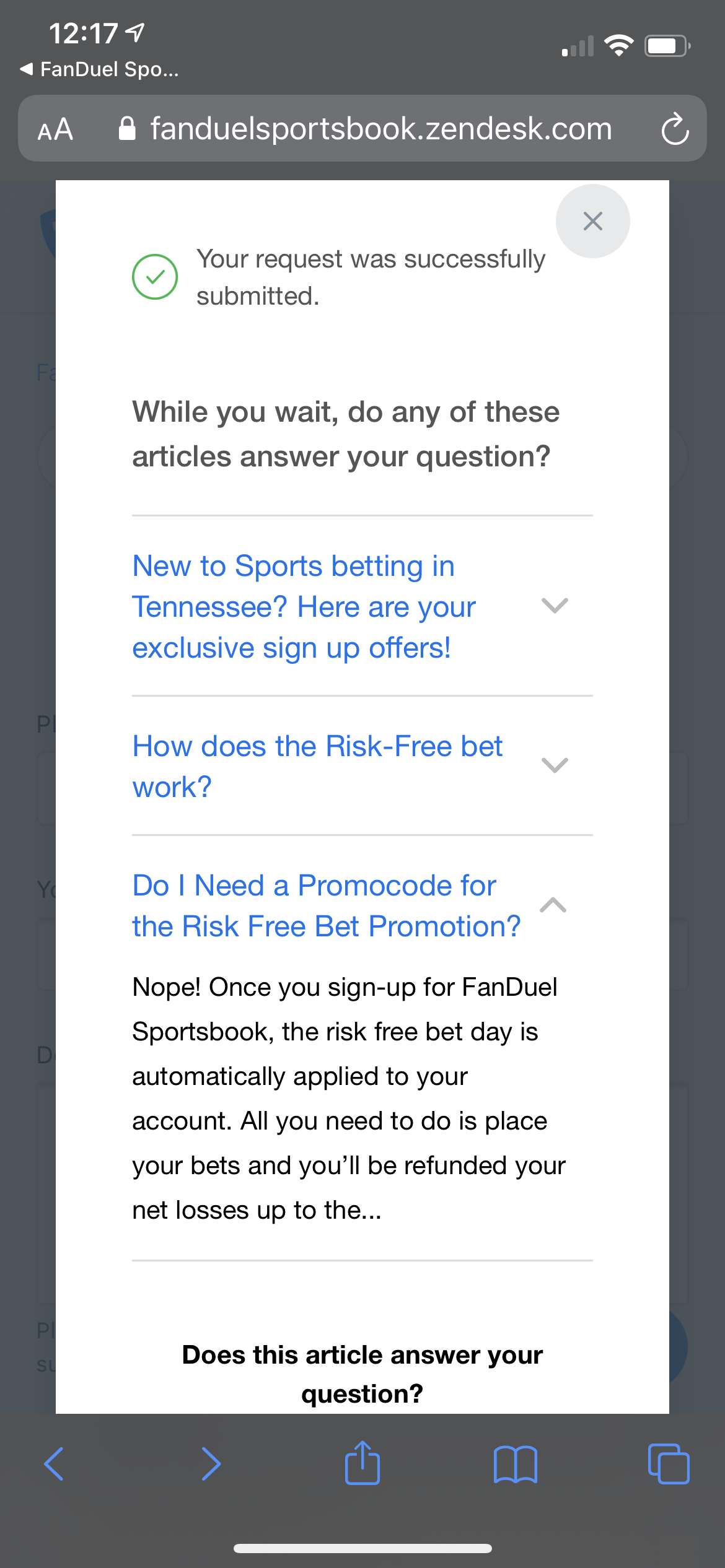The height and width of the screenshot is (1568, 725).
Task: Go back with Safari back arrow
Action: point(54,1464)
